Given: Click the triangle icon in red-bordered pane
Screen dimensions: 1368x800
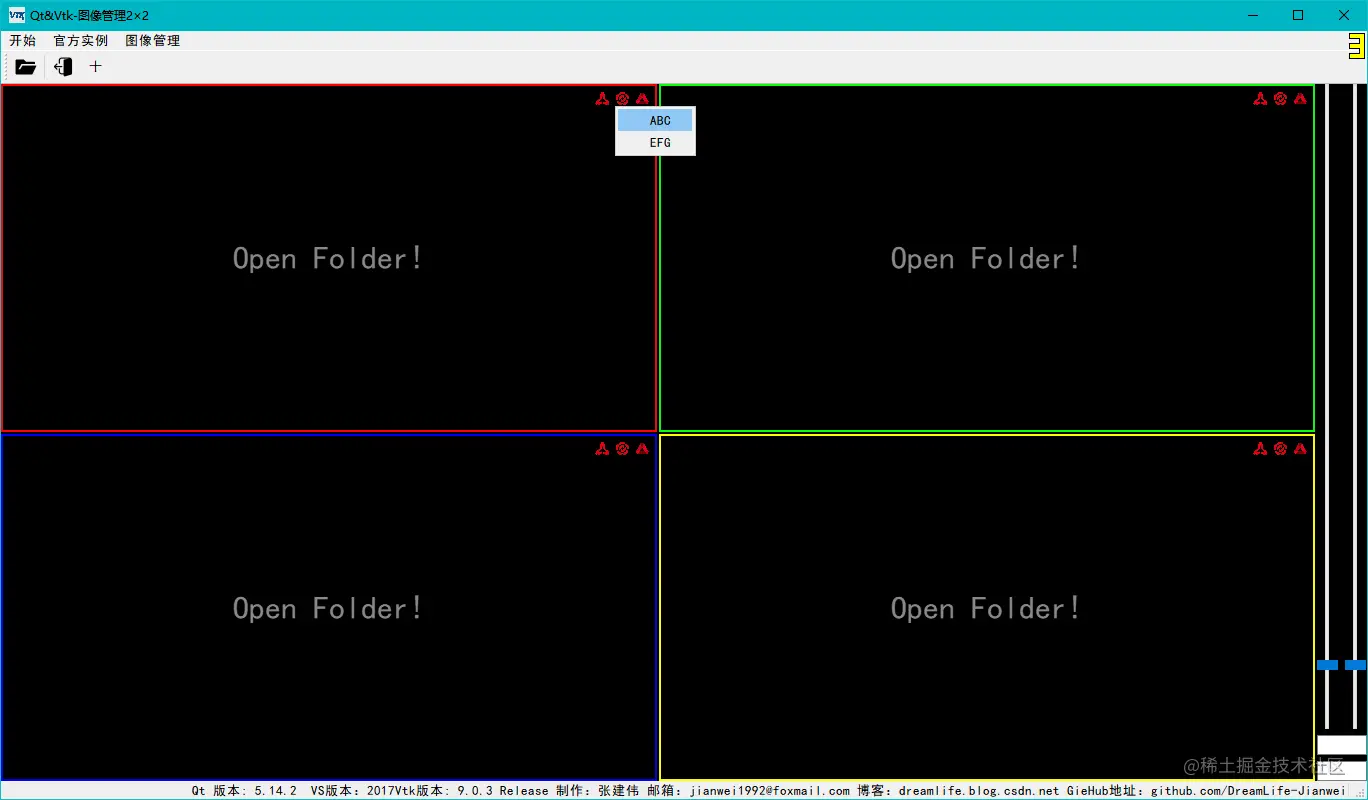Looking at the screenshot, I should [642, 98].
